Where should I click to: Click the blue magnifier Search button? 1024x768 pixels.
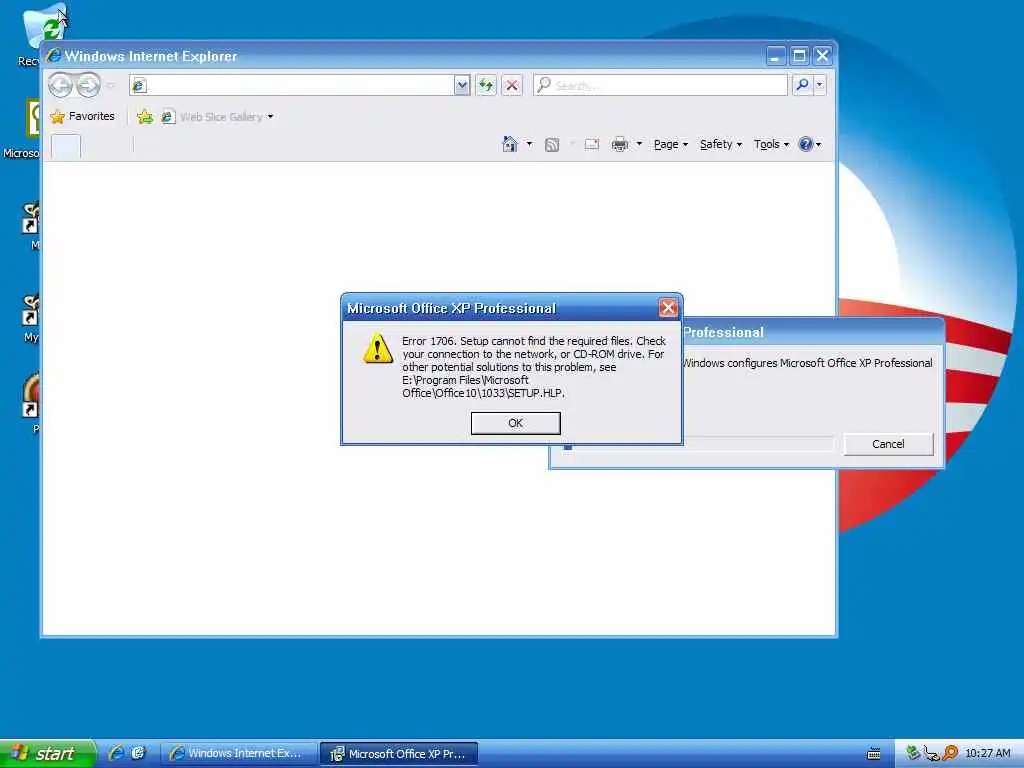[x=802, y=85]
